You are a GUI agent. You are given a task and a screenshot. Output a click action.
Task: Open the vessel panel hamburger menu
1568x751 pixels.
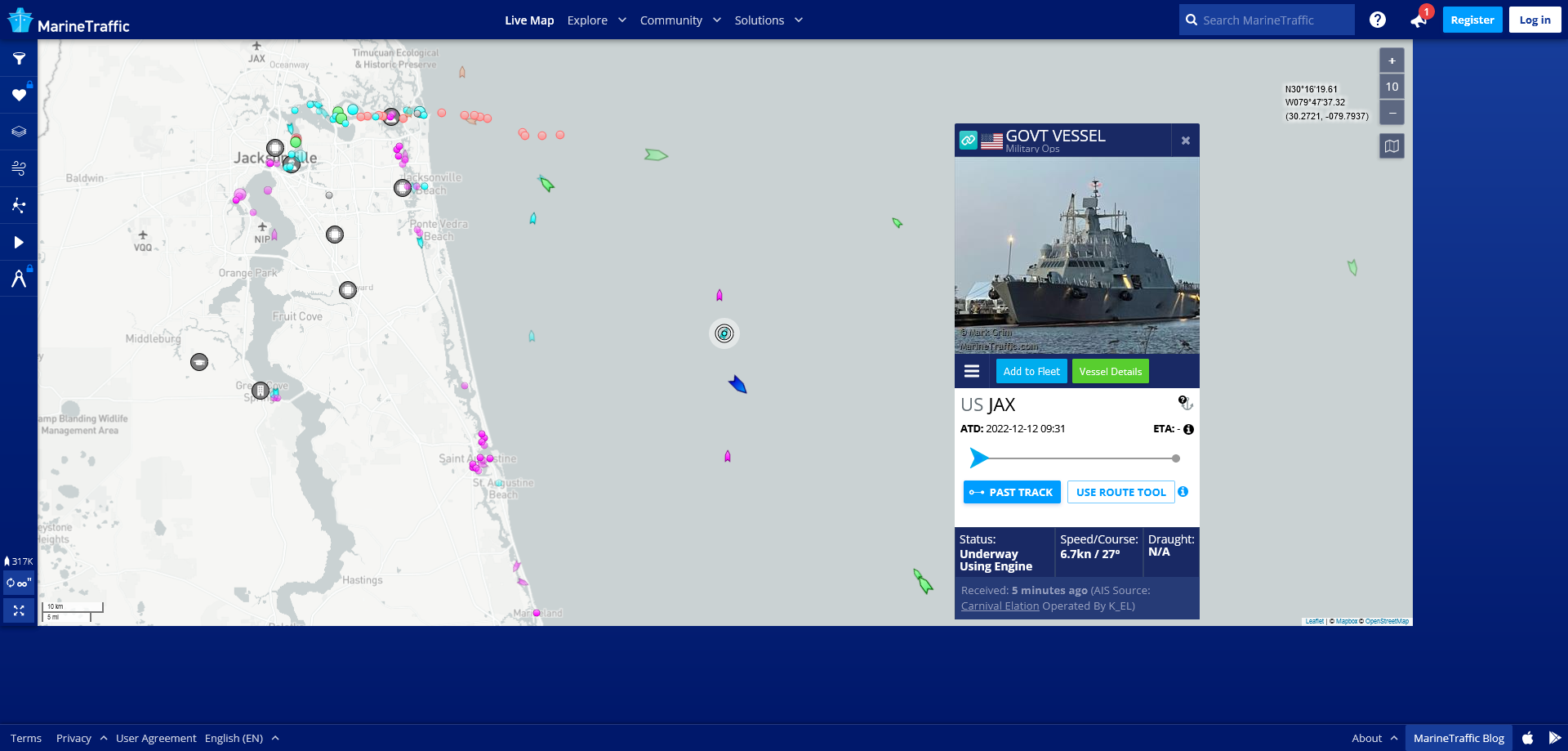click(972, 371)
